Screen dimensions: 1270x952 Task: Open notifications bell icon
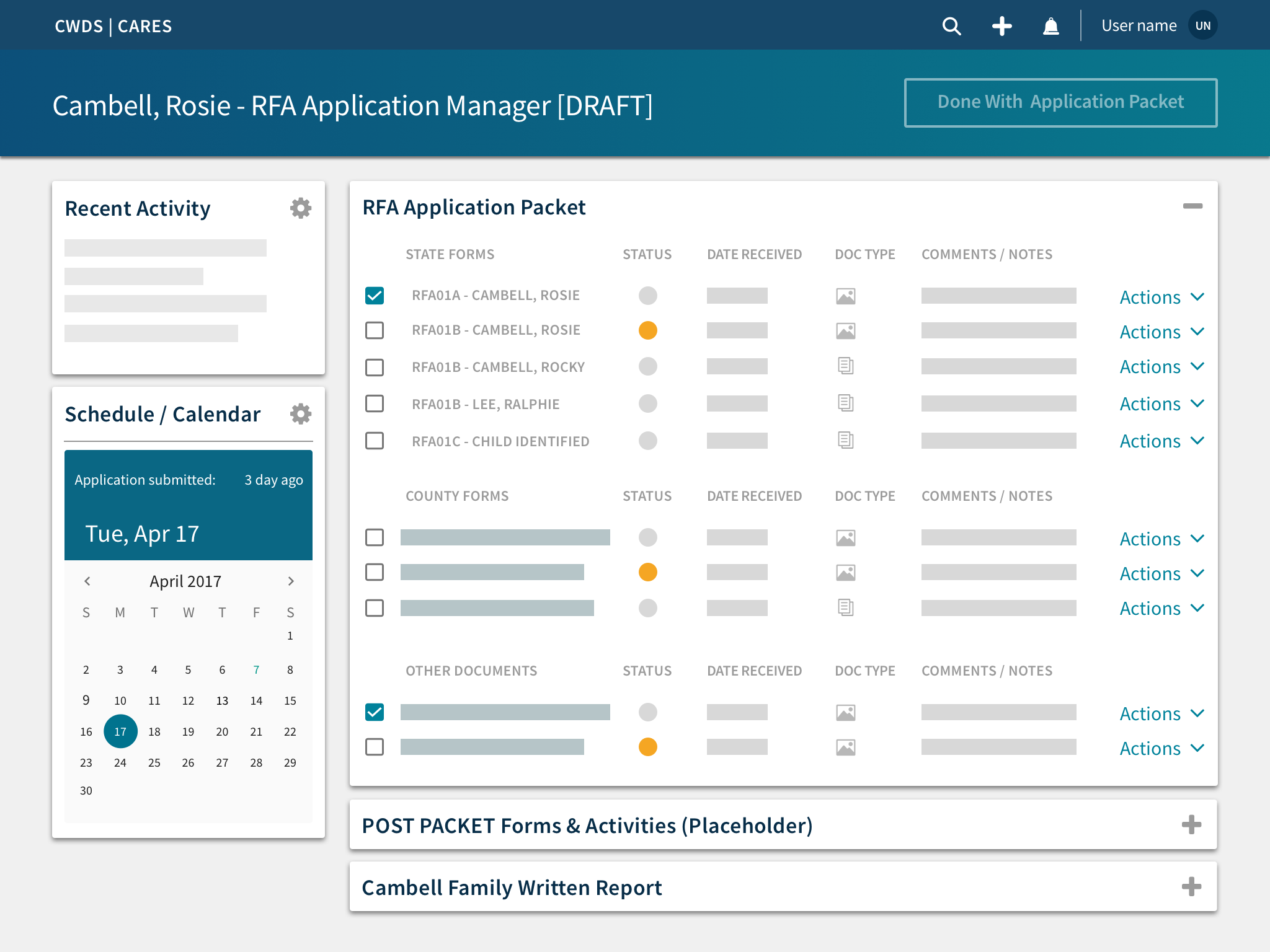1050,26
